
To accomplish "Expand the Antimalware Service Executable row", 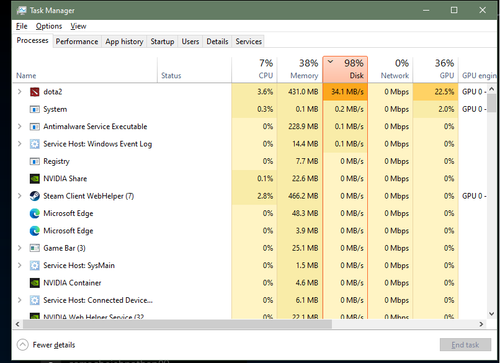I will click(19, 126).
